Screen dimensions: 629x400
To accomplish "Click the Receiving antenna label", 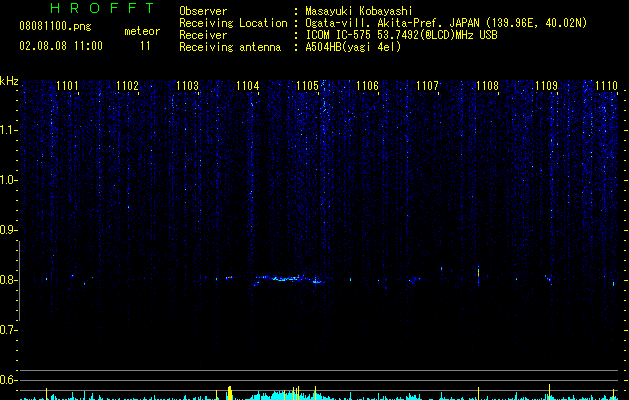I will coord(230,47).
